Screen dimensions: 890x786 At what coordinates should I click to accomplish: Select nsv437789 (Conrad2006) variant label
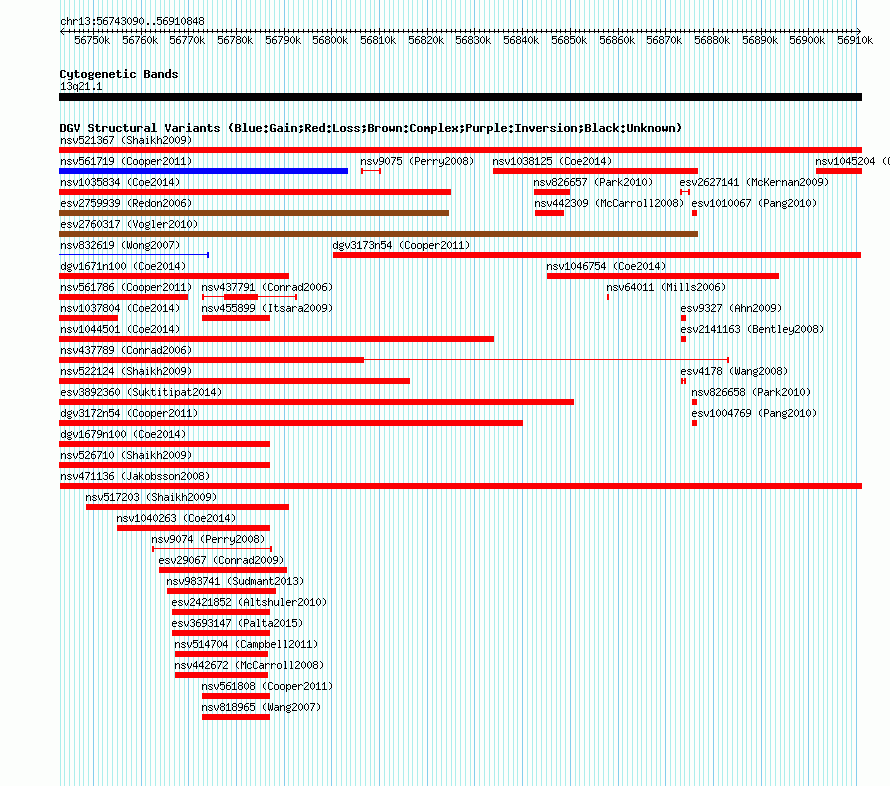click(x=126, y=350)
